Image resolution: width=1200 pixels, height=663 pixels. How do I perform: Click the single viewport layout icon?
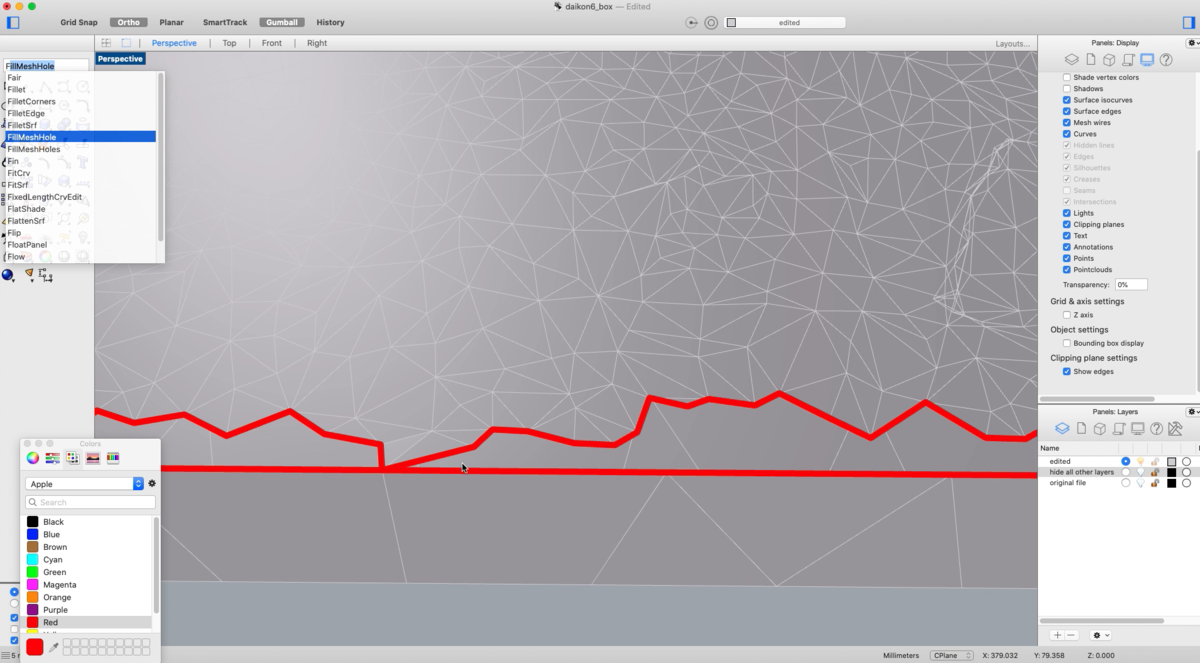(x=126, y=43)
